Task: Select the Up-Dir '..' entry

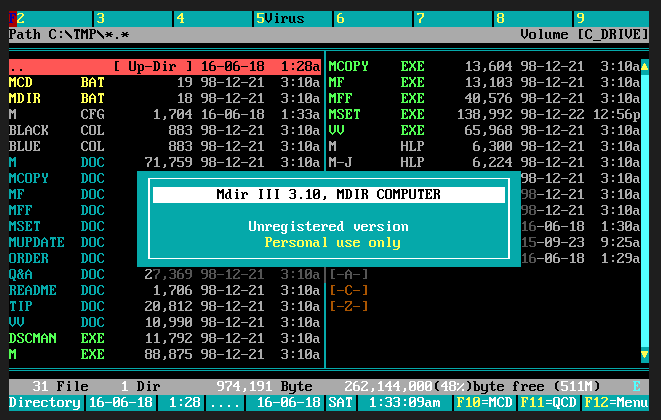Action: [165, 66]
